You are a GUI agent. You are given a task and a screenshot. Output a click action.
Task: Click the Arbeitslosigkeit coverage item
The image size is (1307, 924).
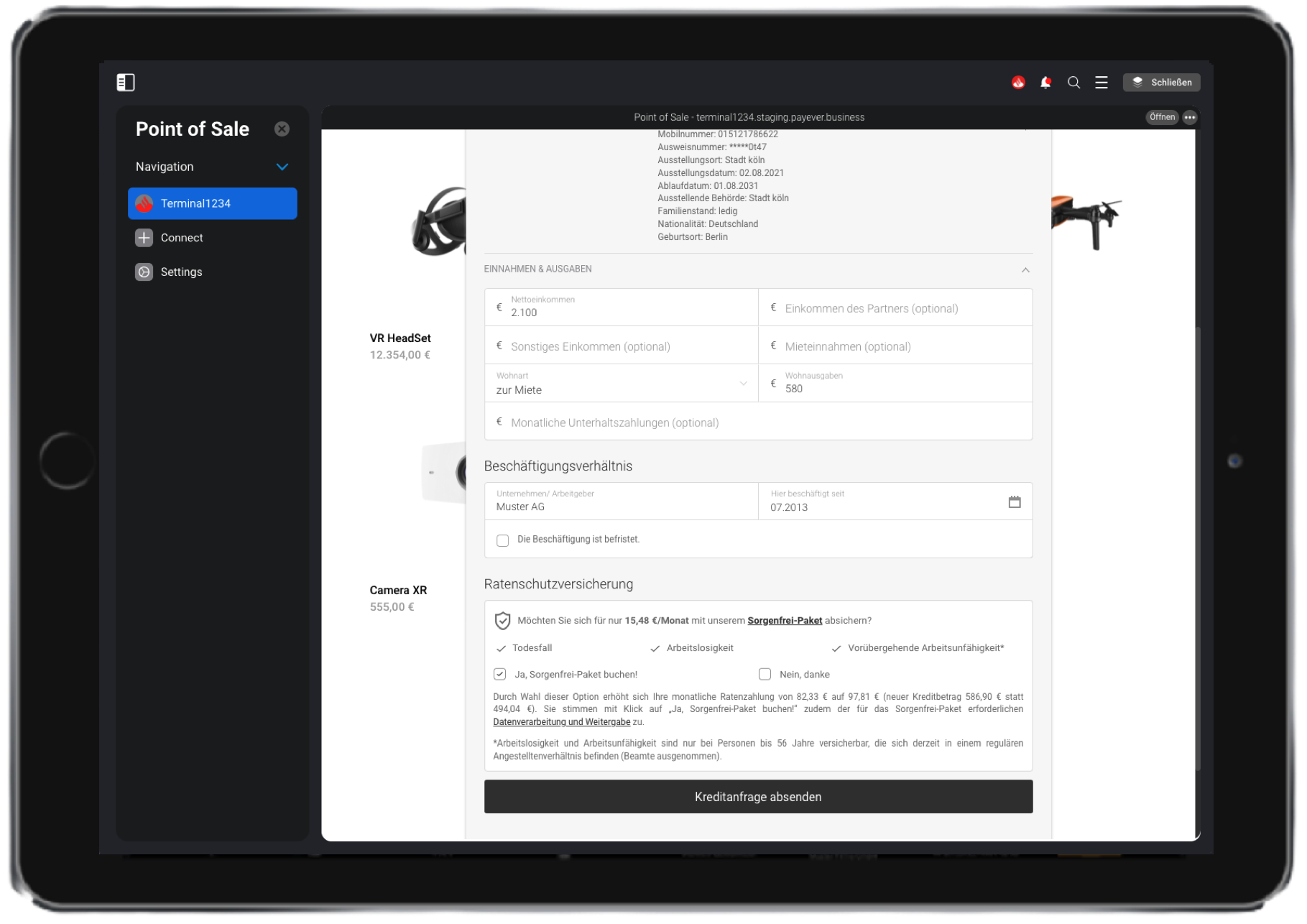coord(692,648)
